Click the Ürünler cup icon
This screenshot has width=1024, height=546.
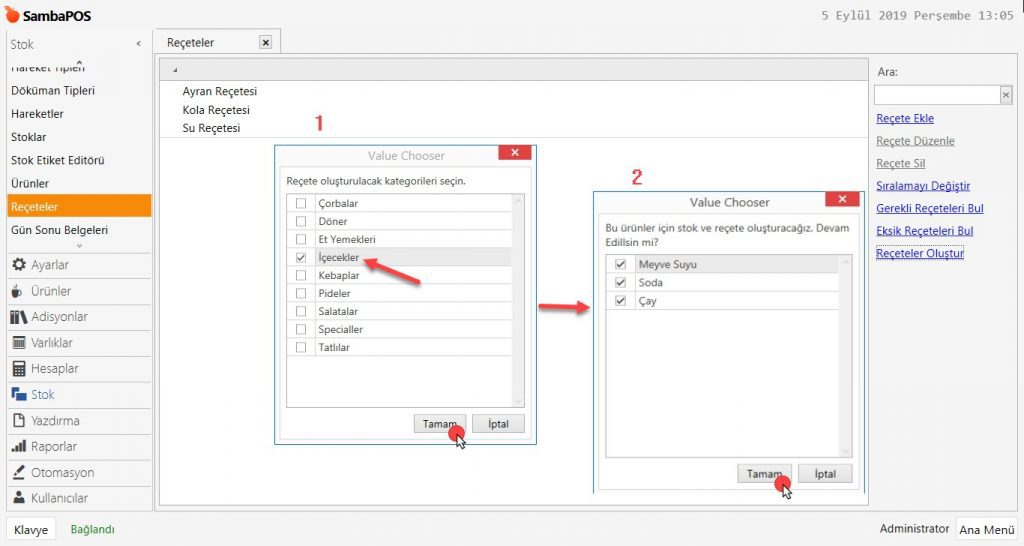click(x=18, y=291)
